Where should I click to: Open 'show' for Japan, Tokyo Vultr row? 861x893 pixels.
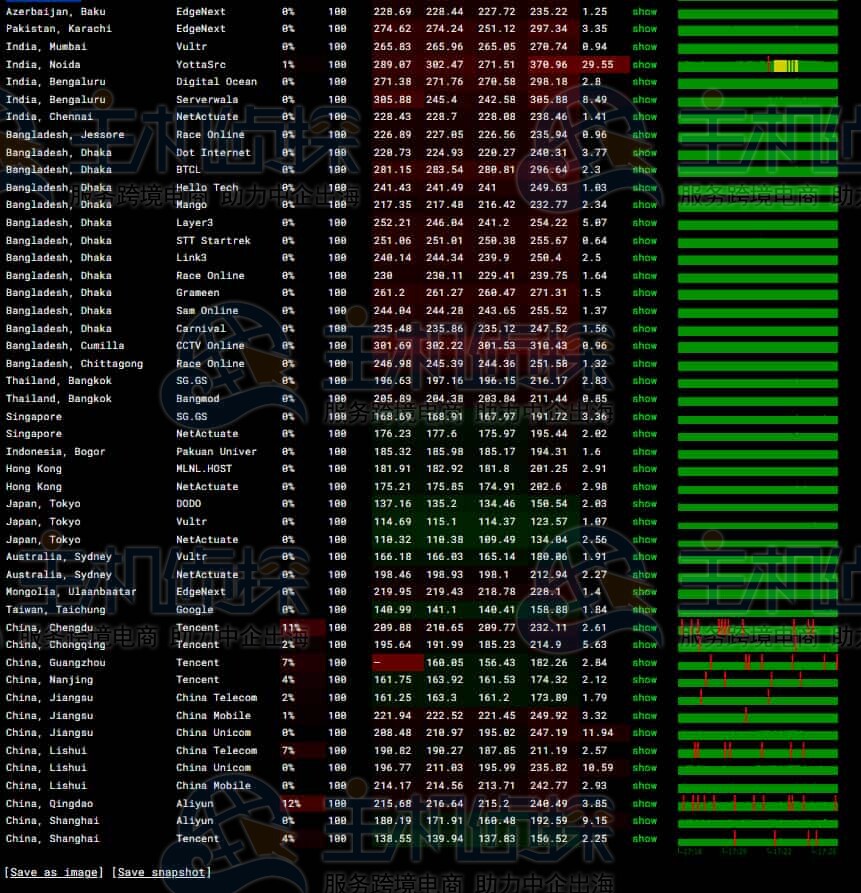coord(644,522)
